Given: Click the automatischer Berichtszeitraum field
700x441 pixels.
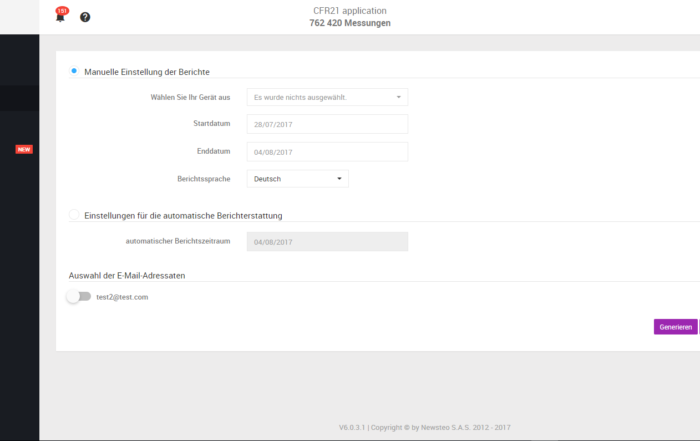Looking at the screenshot, I should (327, 241).
